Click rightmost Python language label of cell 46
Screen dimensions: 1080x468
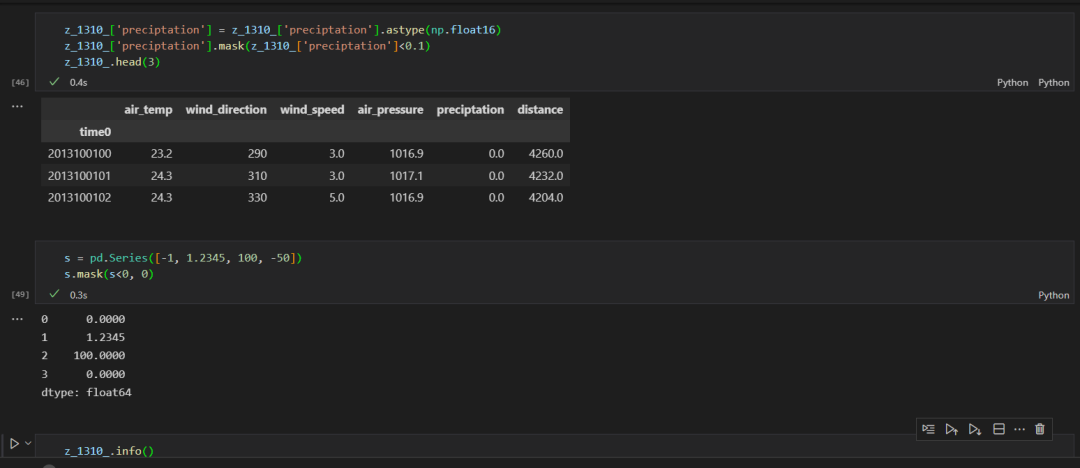tap(1053, 82)
